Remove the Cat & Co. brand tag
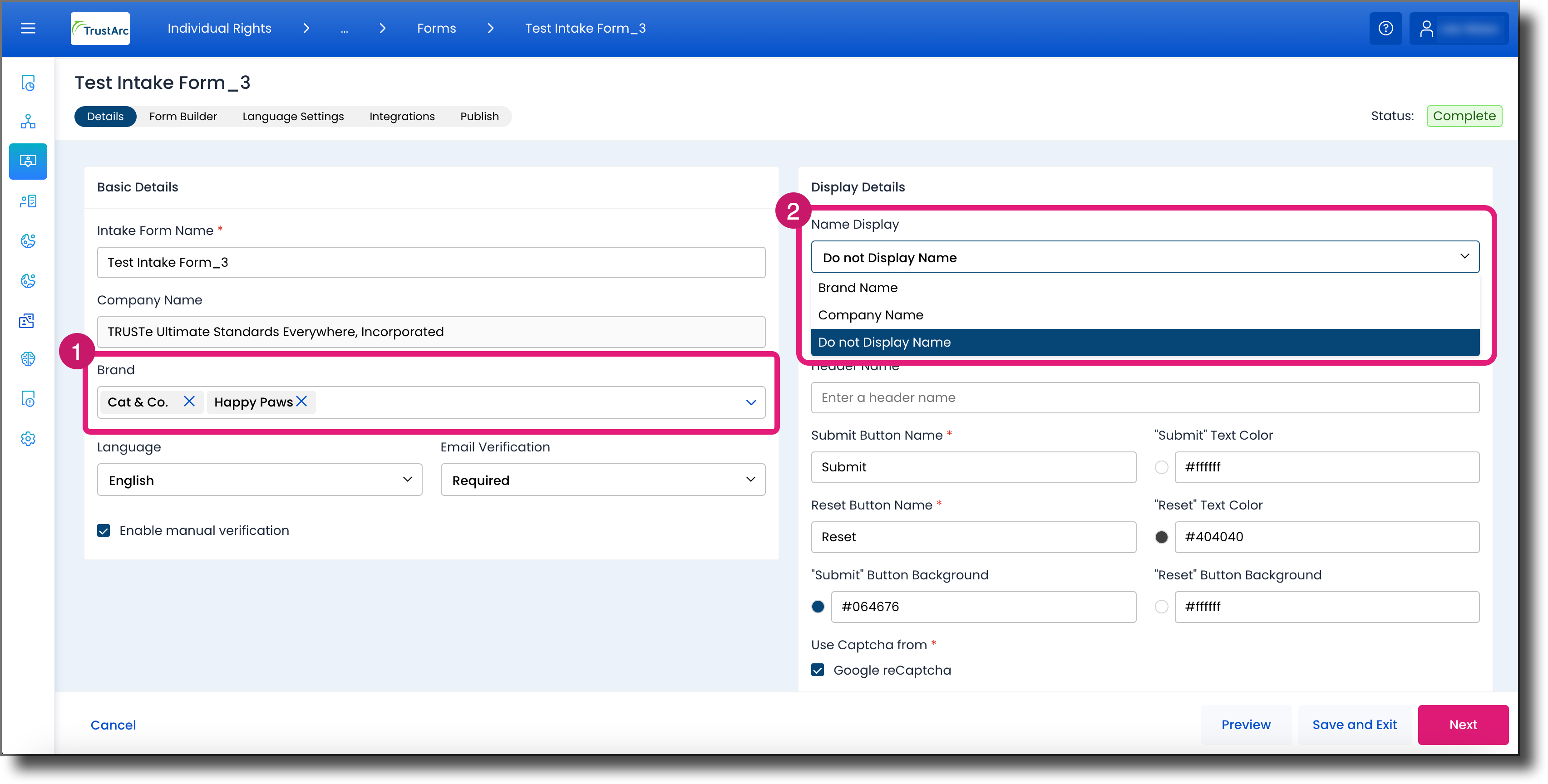 [x=189, y=402]
